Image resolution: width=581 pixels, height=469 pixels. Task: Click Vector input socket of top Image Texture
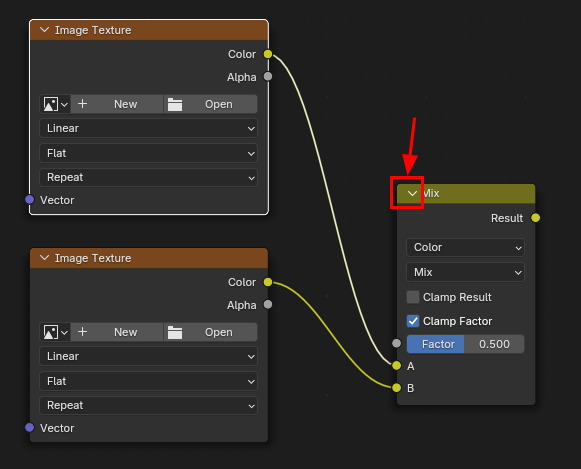(30, 200)
